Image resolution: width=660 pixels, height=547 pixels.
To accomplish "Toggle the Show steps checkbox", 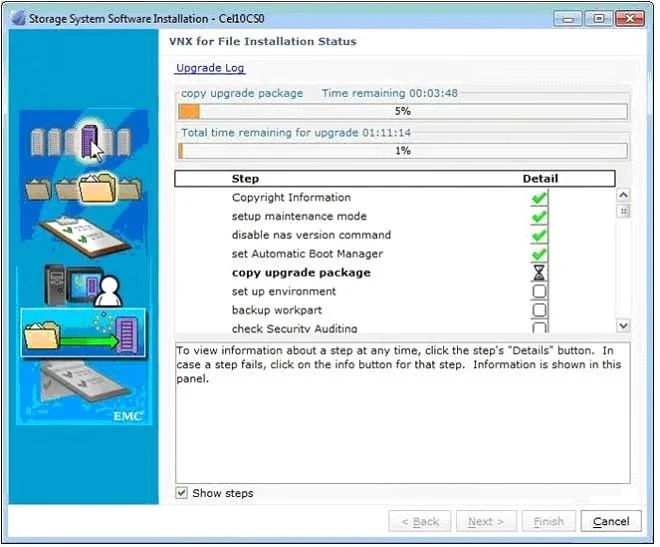I will click(182, 493).
